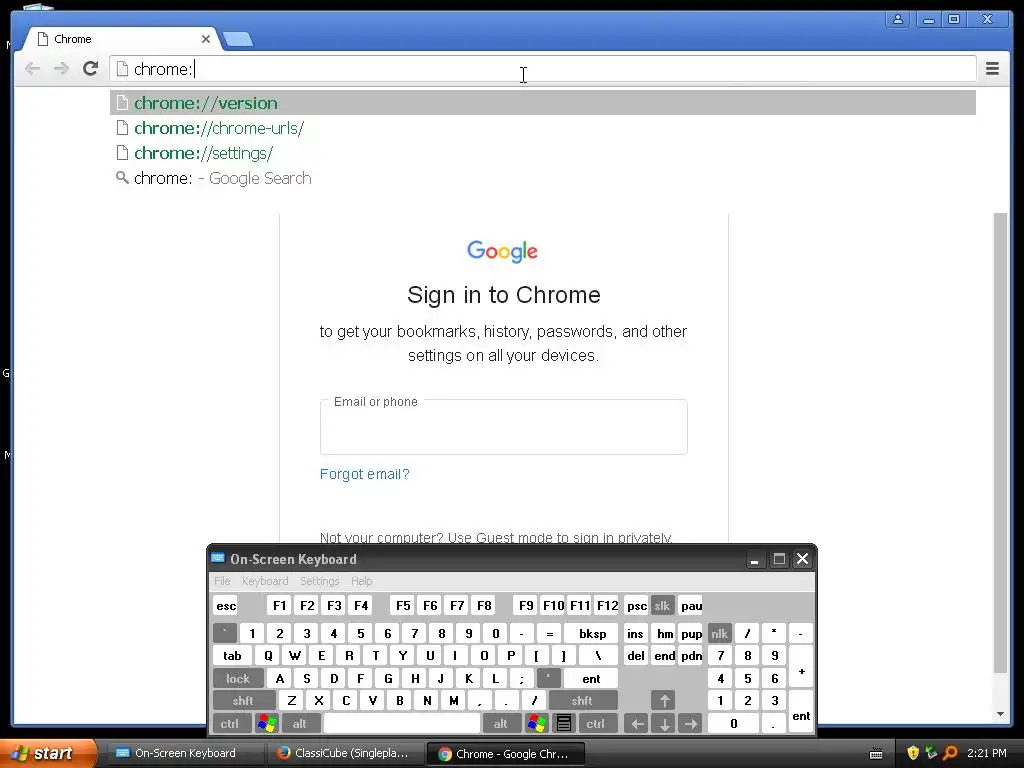Viewport: 1024px width, 768px height.
Task: Click the page scrollbar down arrow
Action: click(x=1000, y=714)
